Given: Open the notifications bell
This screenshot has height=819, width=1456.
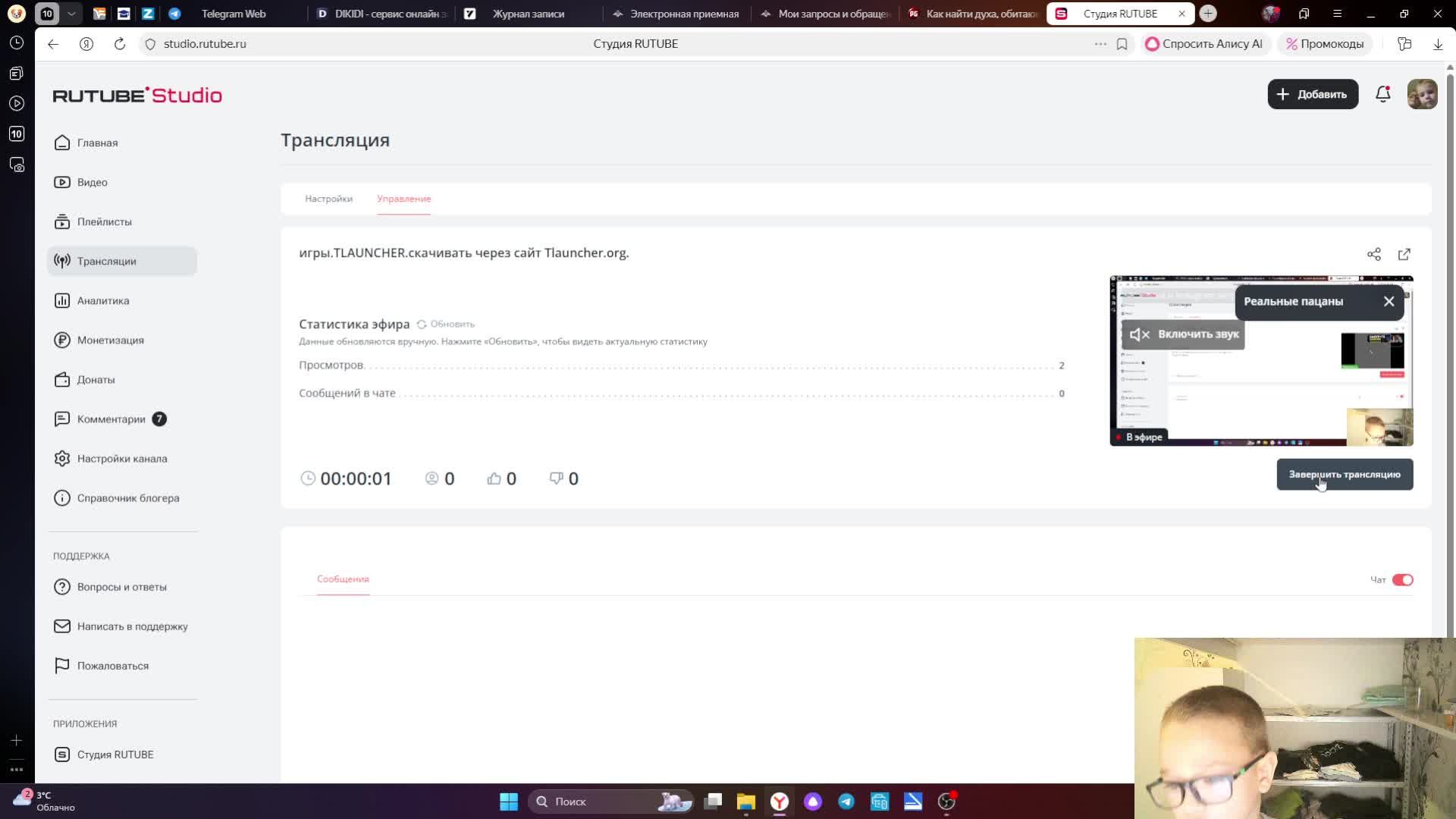Looking at the screenshot, I should [1382, 95].
